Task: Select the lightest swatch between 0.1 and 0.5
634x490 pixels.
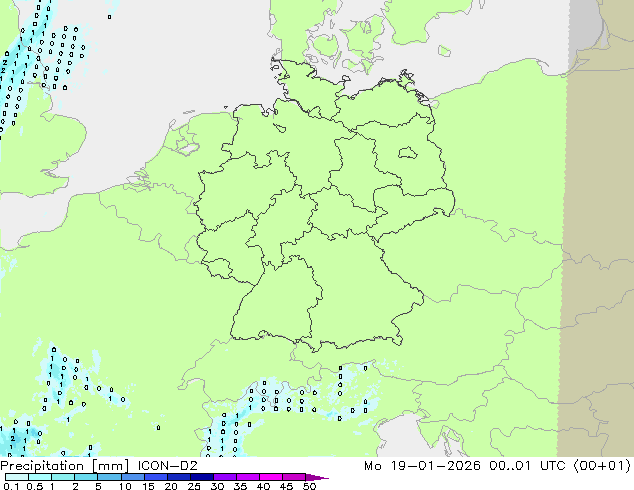Action: click(x=17, y=477)
